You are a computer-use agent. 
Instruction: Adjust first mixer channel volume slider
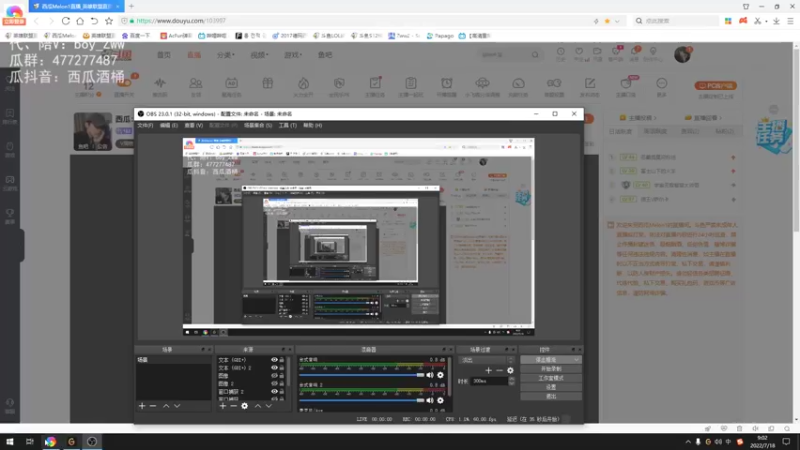click(361, 375)
